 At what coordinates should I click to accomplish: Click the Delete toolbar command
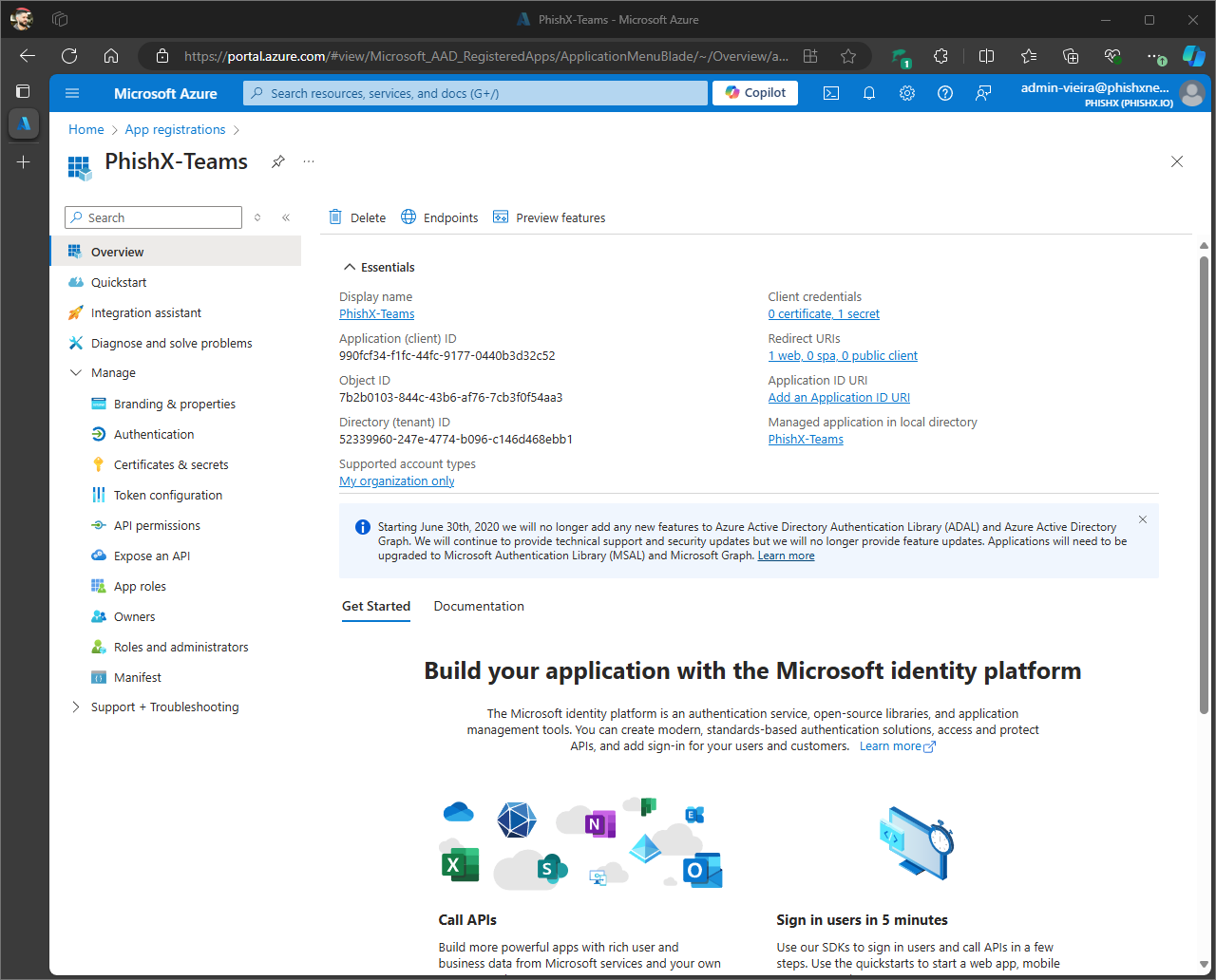[357, 217]
